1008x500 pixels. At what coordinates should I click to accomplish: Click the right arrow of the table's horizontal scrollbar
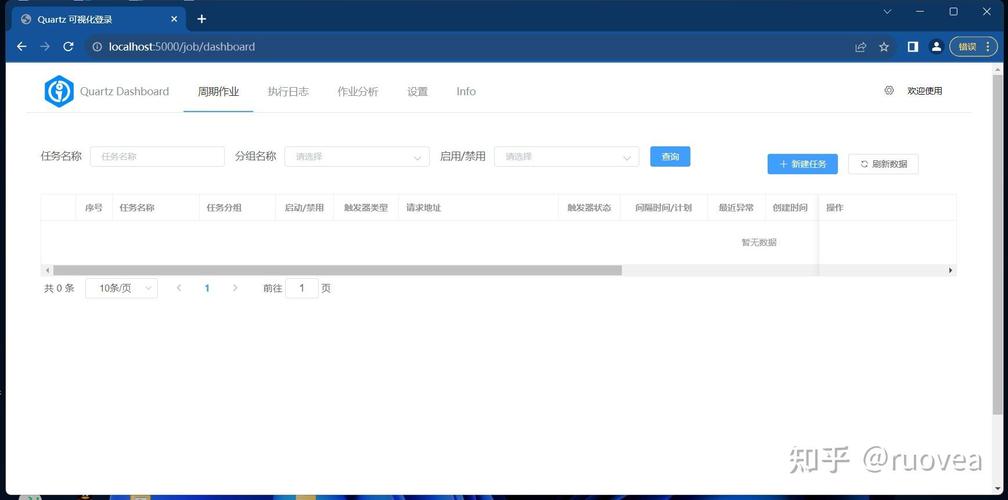pos(950,271)
